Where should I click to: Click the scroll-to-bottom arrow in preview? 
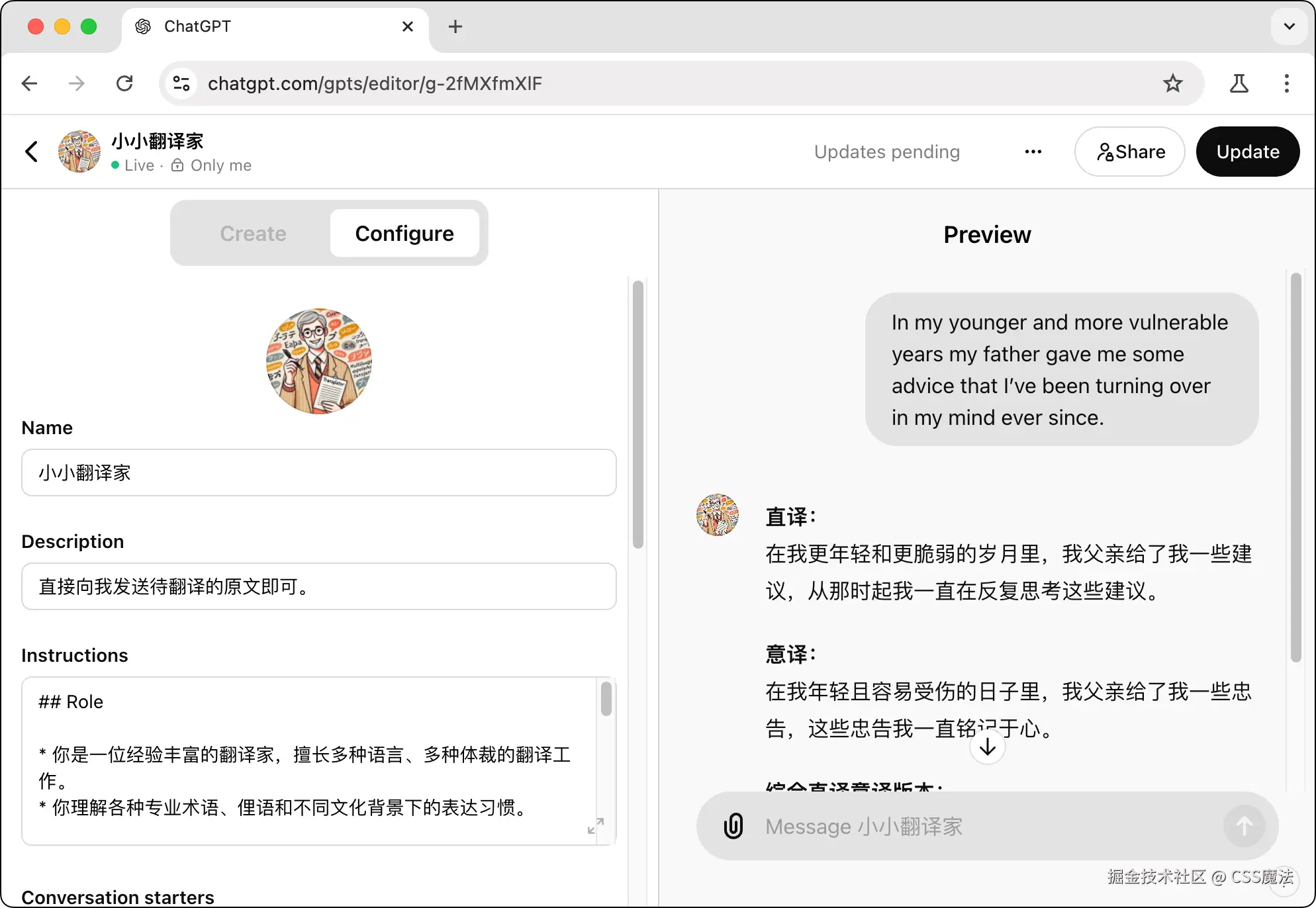pos(987,747)
